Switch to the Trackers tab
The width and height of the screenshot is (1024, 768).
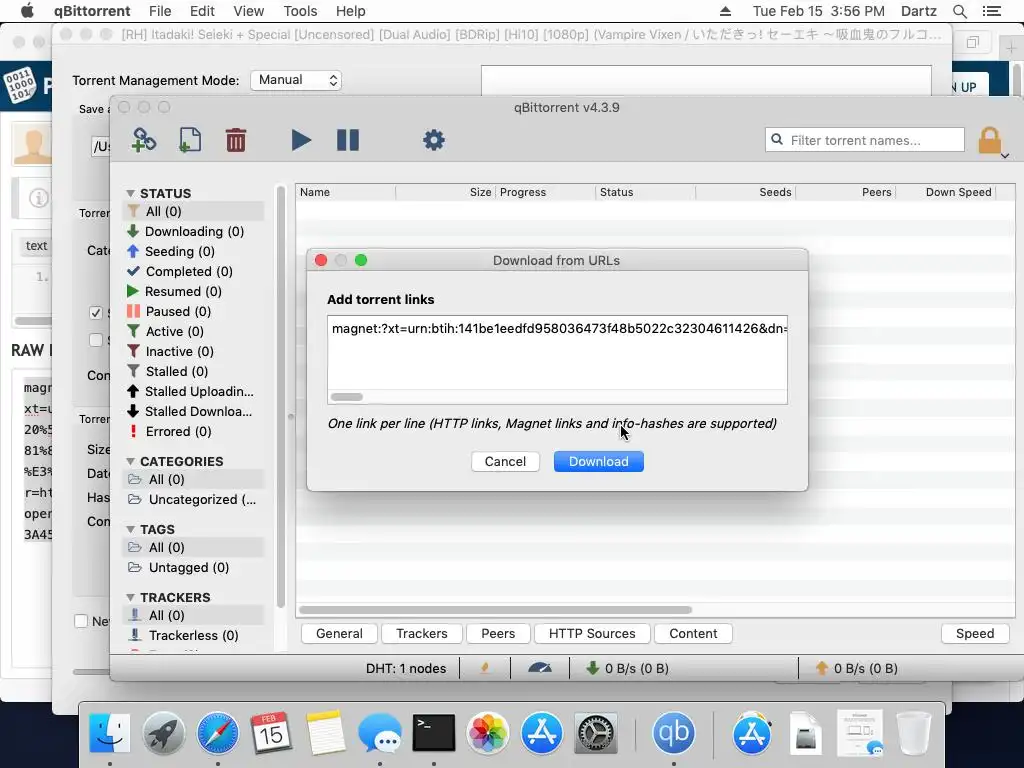422,633
